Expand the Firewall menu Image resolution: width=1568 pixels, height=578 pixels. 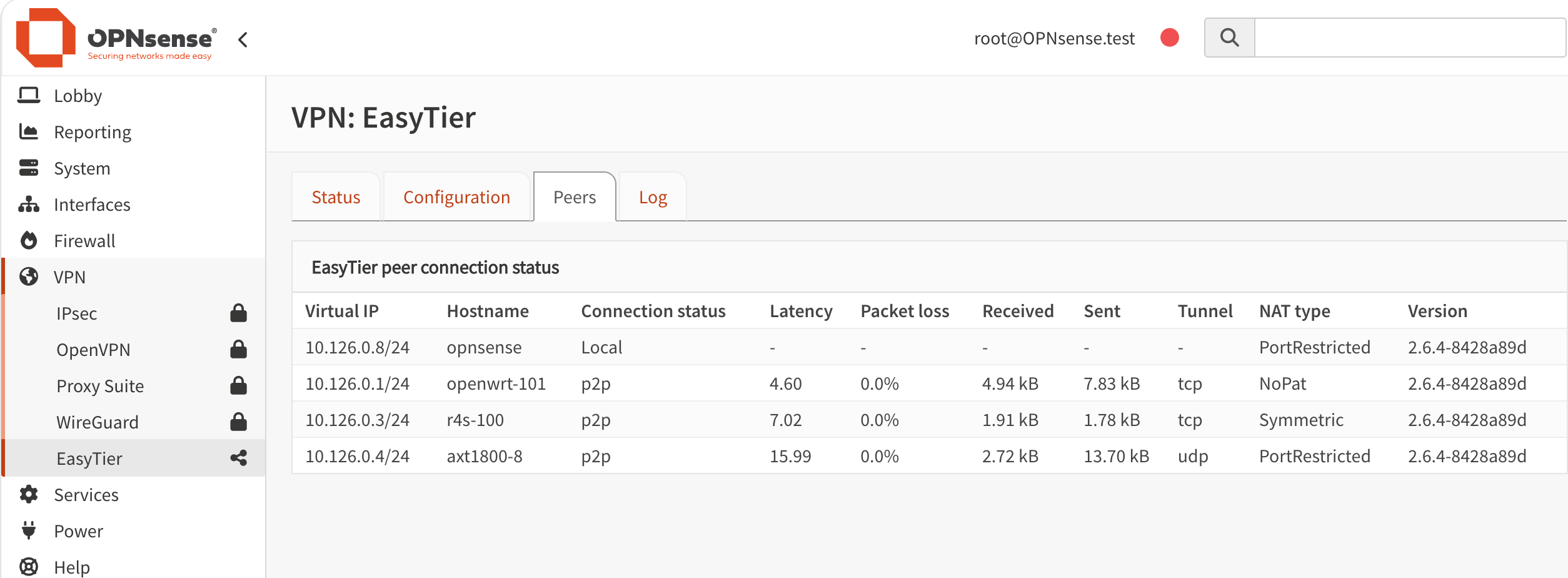[x=84, y=241]
